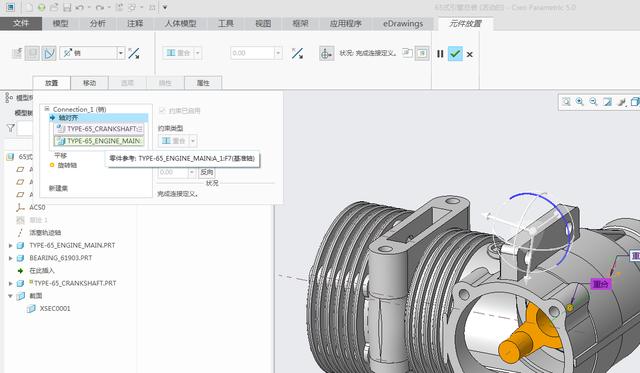Open the 移动 panel tab
640x373 pixels.
point(89,83)
